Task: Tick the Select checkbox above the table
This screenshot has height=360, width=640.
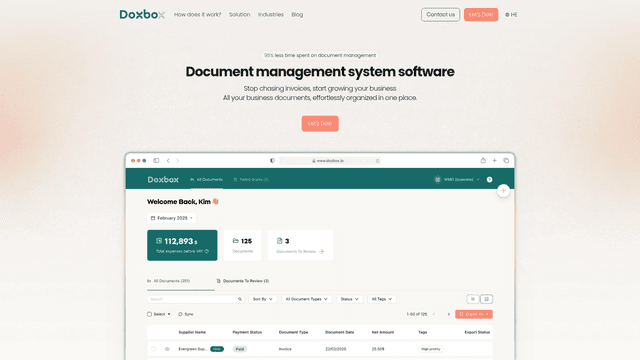Action: pyautogui.click(x=149, y=314)
